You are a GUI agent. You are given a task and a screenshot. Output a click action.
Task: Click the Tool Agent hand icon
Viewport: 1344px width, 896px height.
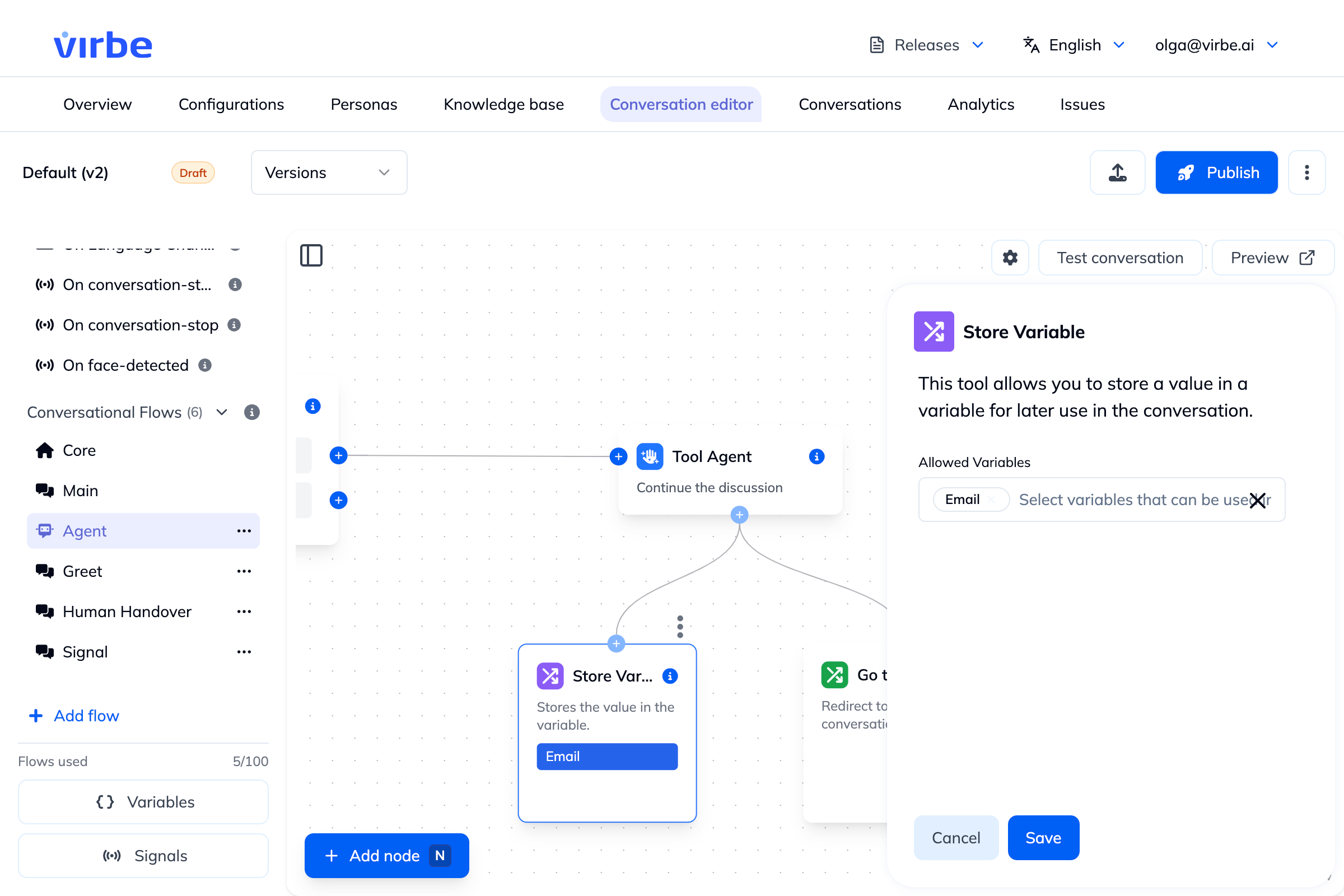[650, 456]
